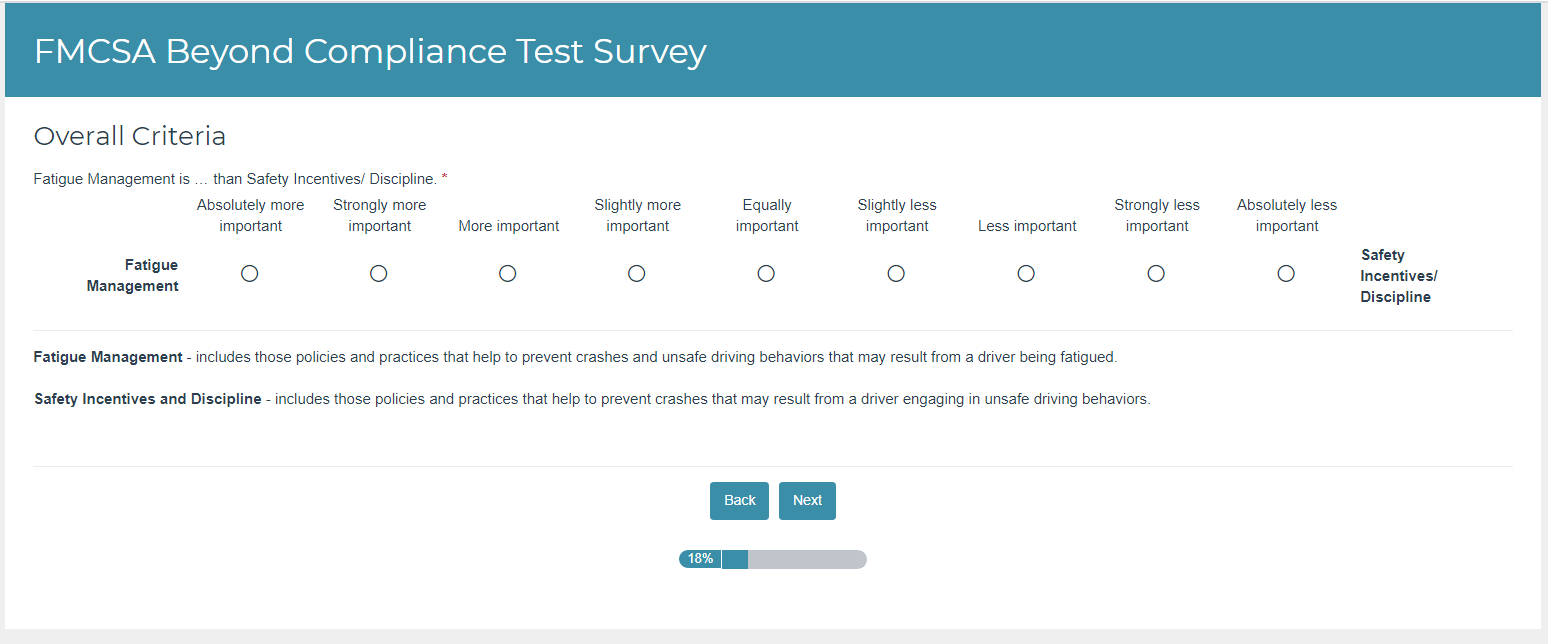Mark the "More important" radio button
The width and height of the screenshot is (1548, 644).
tap(508, 274)
